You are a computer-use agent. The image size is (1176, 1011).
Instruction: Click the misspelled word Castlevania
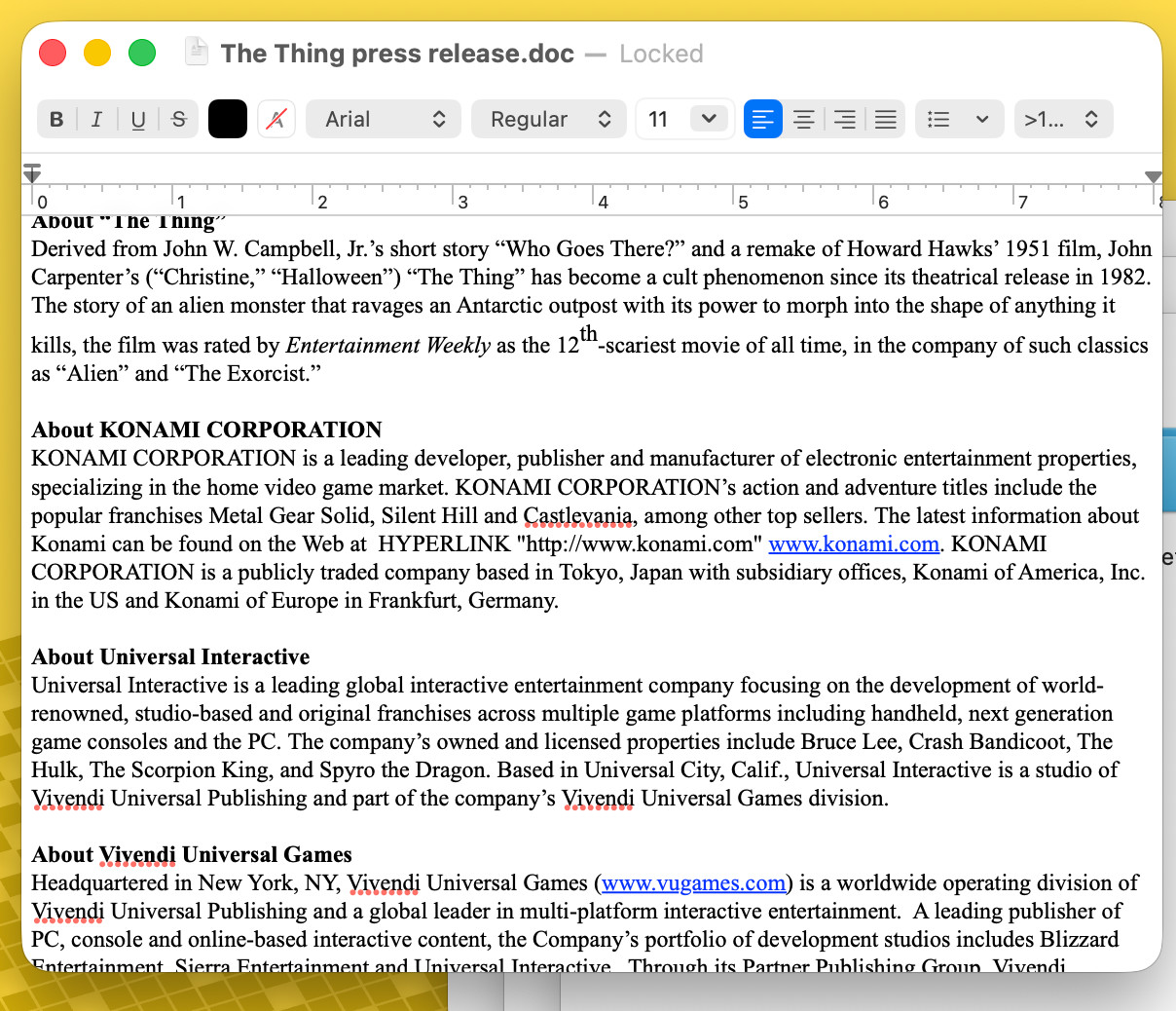[x=578, y=515]
